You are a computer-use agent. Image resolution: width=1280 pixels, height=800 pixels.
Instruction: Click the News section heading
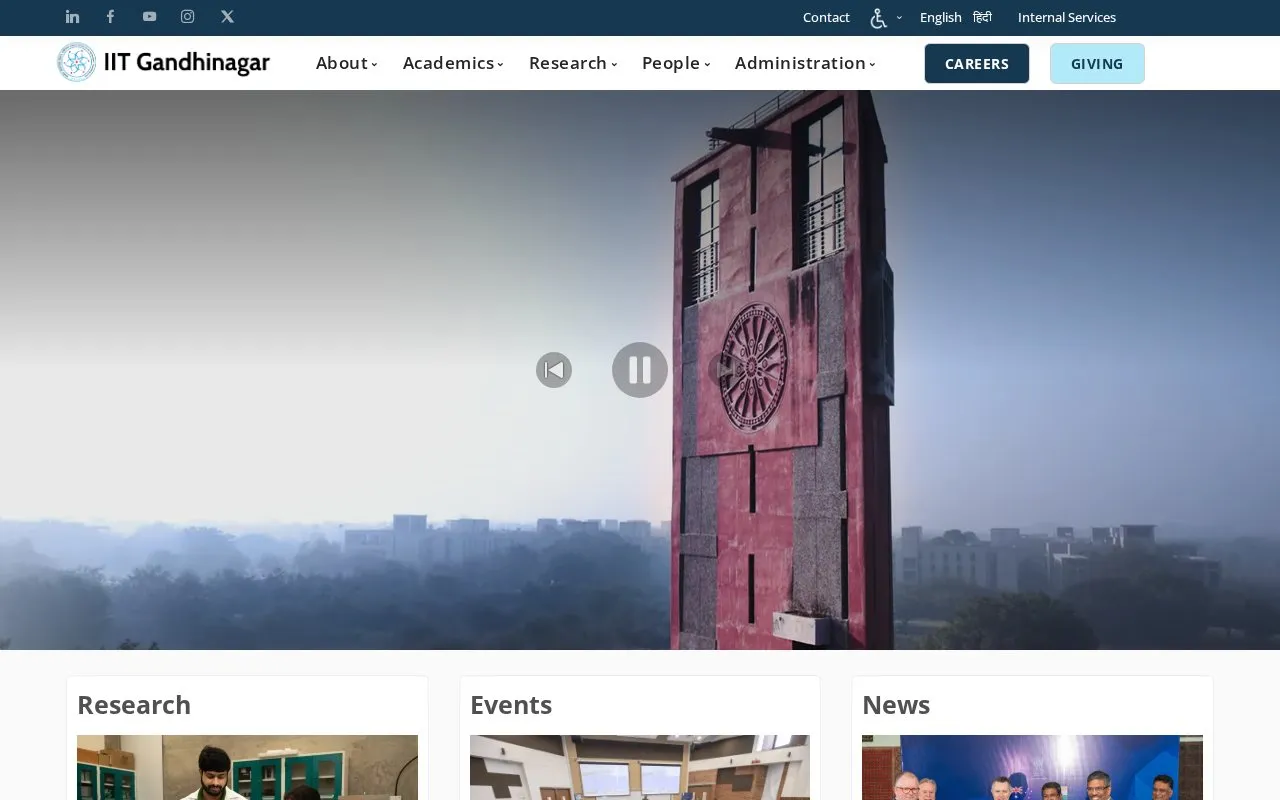pyautogui.click(x=896, y=705)
